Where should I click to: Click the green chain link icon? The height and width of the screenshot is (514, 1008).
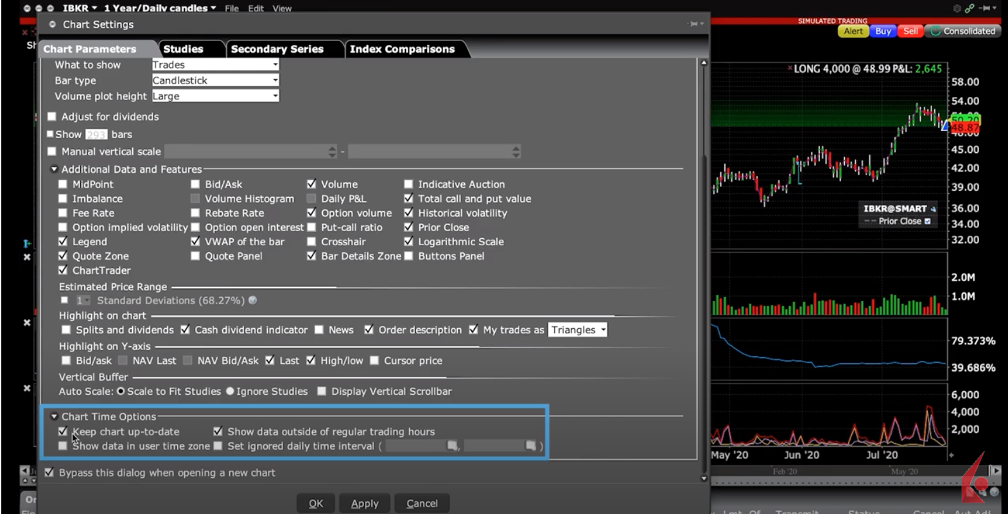click(x=969, y=8)
